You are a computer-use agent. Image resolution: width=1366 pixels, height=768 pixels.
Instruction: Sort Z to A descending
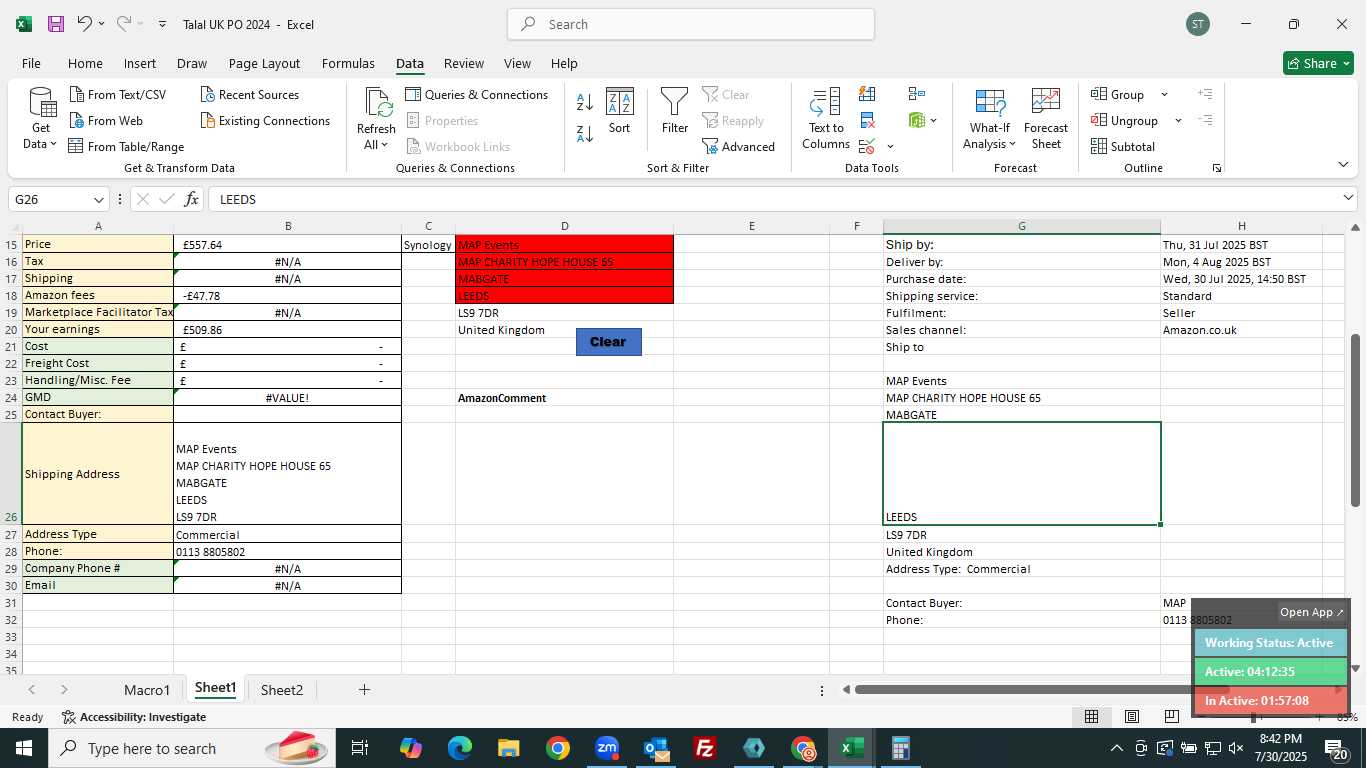coord(585,132)
